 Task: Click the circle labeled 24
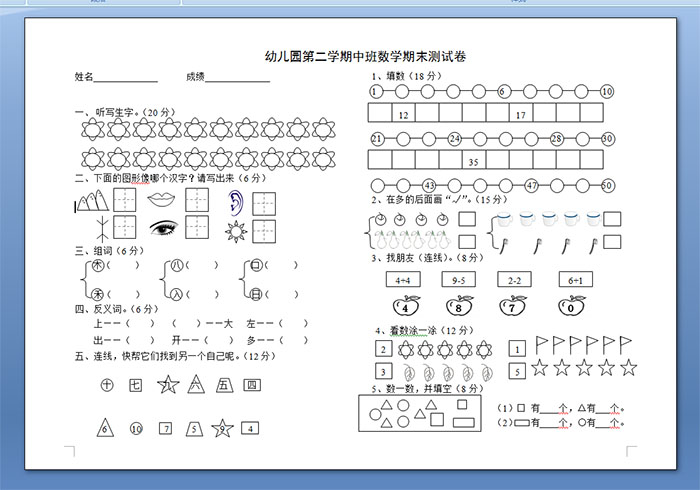(454, 139)
